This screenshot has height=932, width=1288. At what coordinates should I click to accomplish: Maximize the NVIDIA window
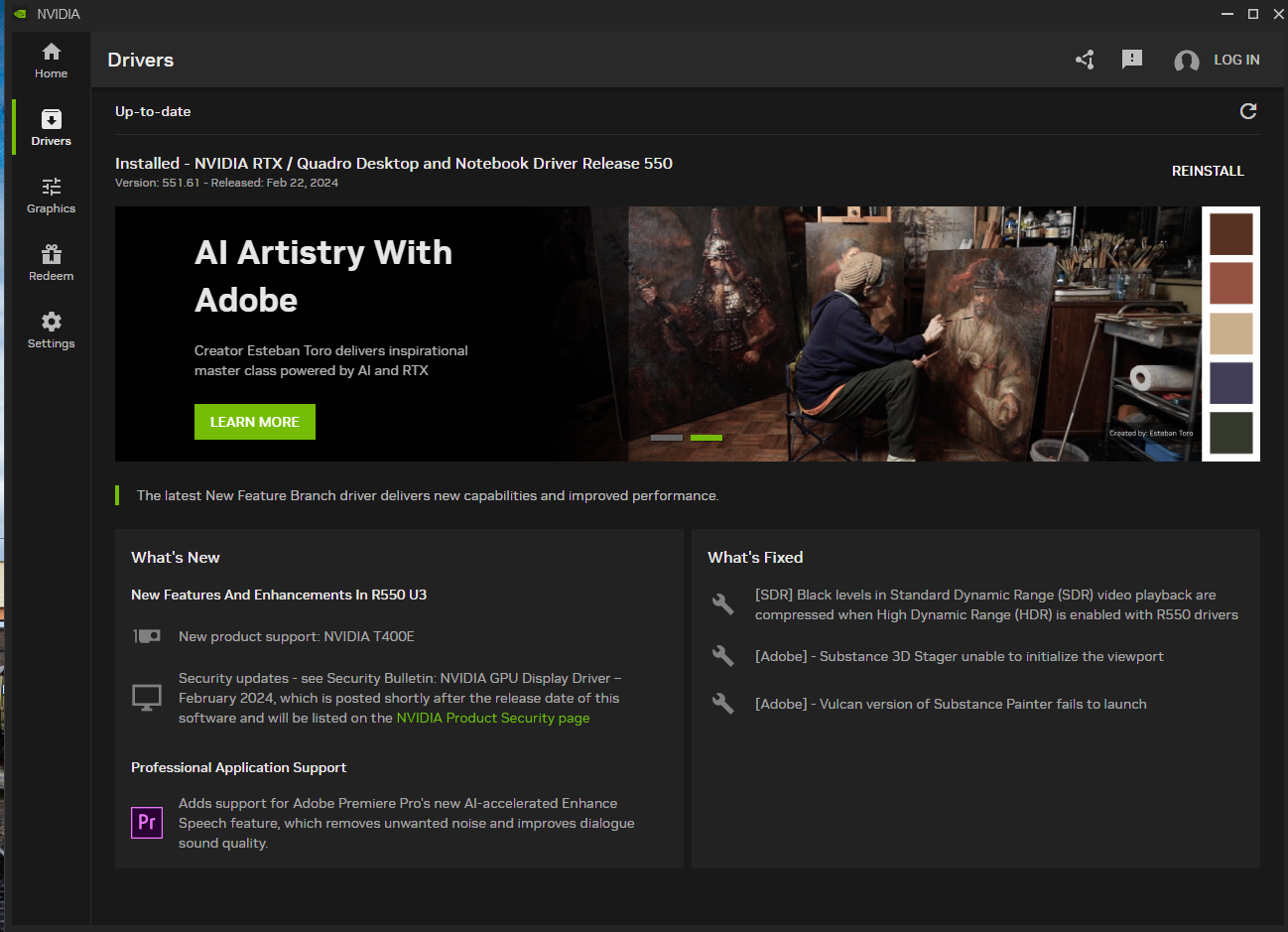click(x=1253, y=14)
